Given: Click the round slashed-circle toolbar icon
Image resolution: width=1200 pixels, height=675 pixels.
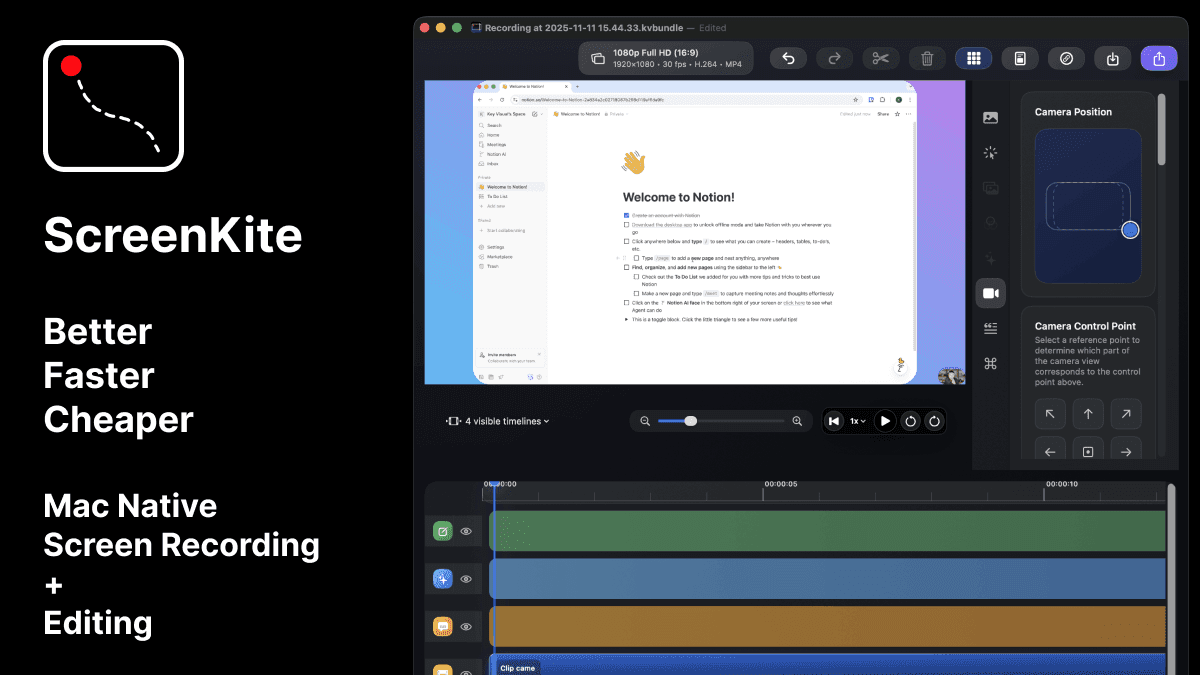Looking at the screenshot, I should [x=1066, y=58].
